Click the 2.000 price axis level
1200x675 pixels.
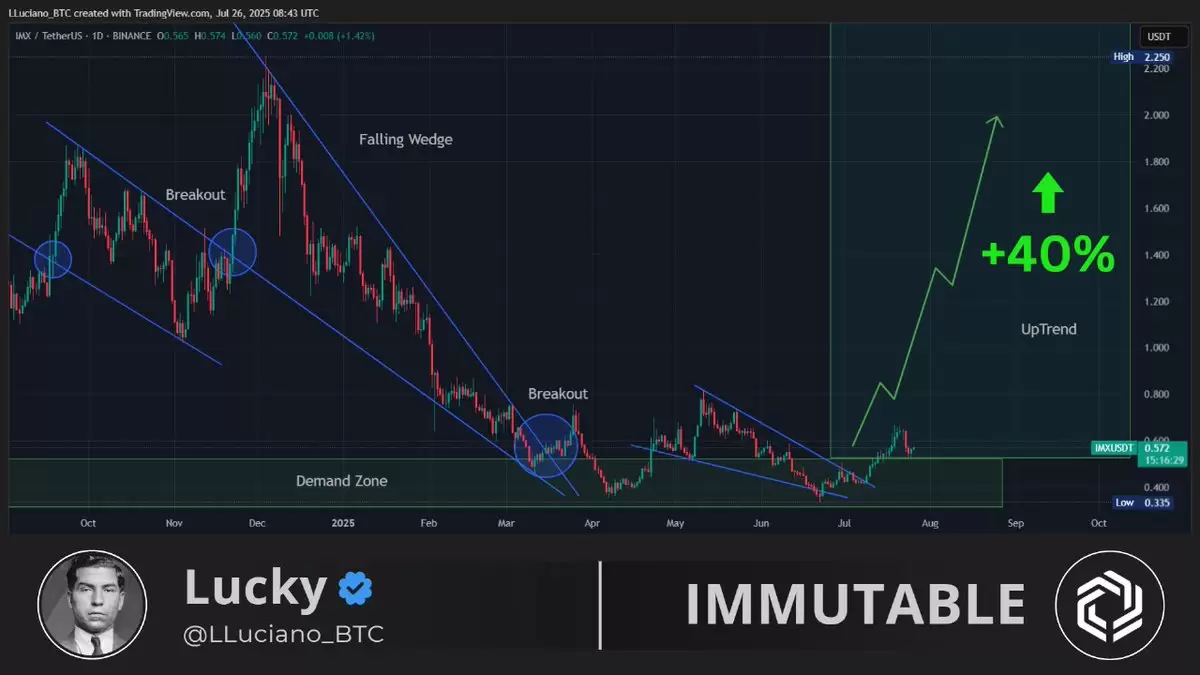(1158, 116)
